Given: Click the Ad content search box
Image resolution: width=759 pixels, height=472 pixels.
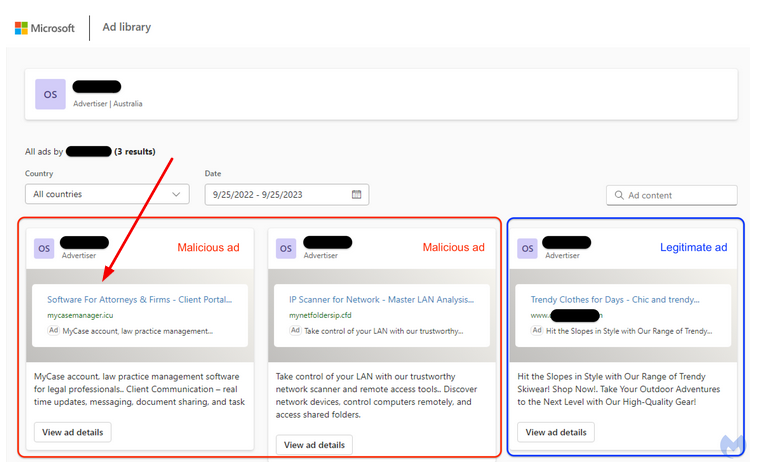Looking at the screenshot, I should click(671, 195).
